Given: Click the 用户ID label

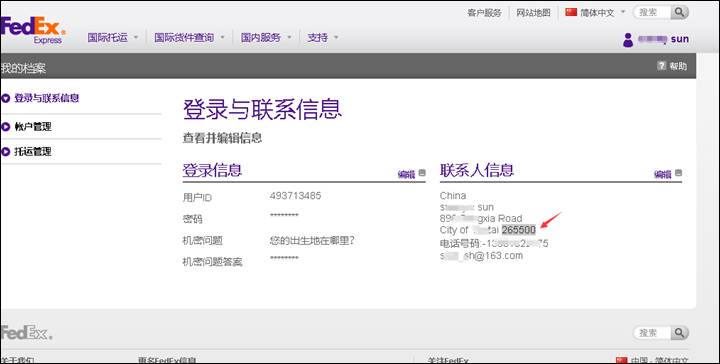Looking at the screenshot, I should click(x=197, y=198).
